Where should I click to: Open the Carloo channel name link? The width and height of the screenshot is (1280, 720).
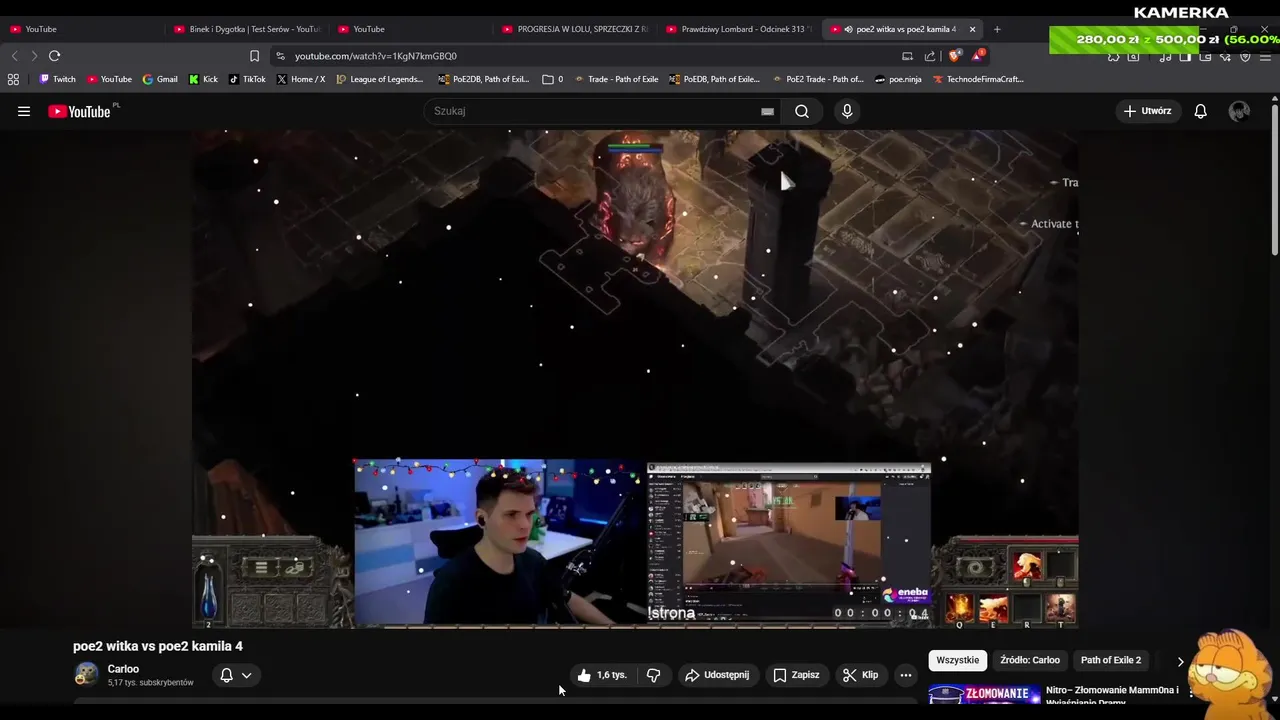tap(123, 669)
